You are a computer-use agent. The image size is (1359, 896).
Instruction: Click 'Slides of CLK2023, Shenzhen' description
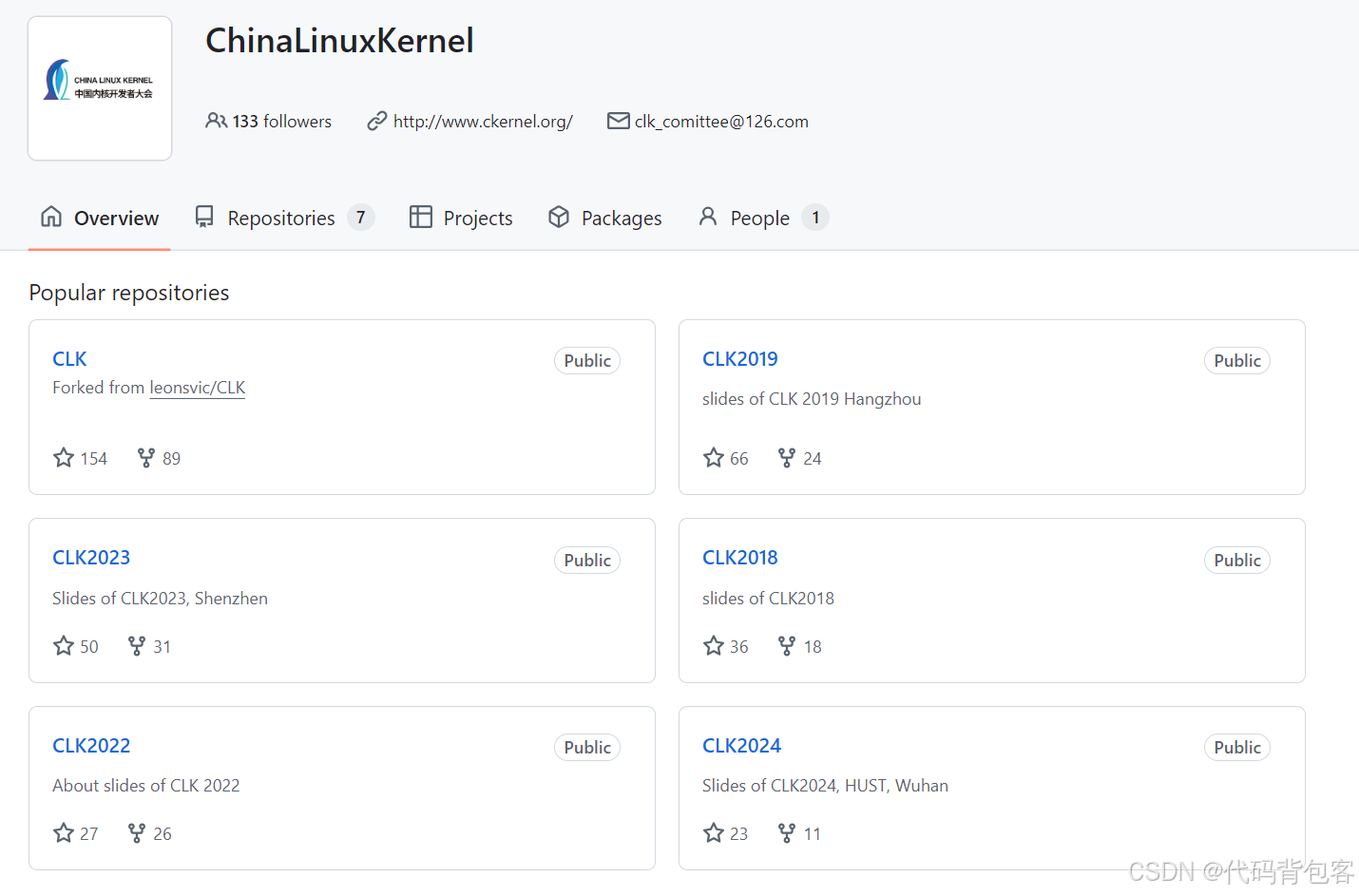(160, 599)
